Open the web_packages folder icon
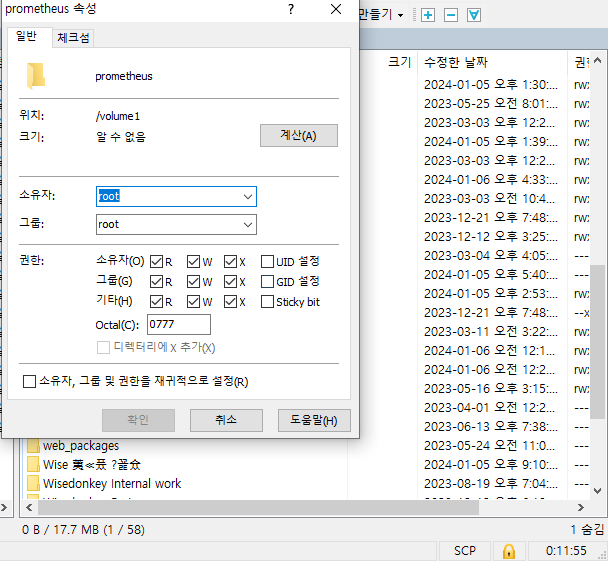Image resolution: width=608 pixels, height=561 pixels. point(33,445)
